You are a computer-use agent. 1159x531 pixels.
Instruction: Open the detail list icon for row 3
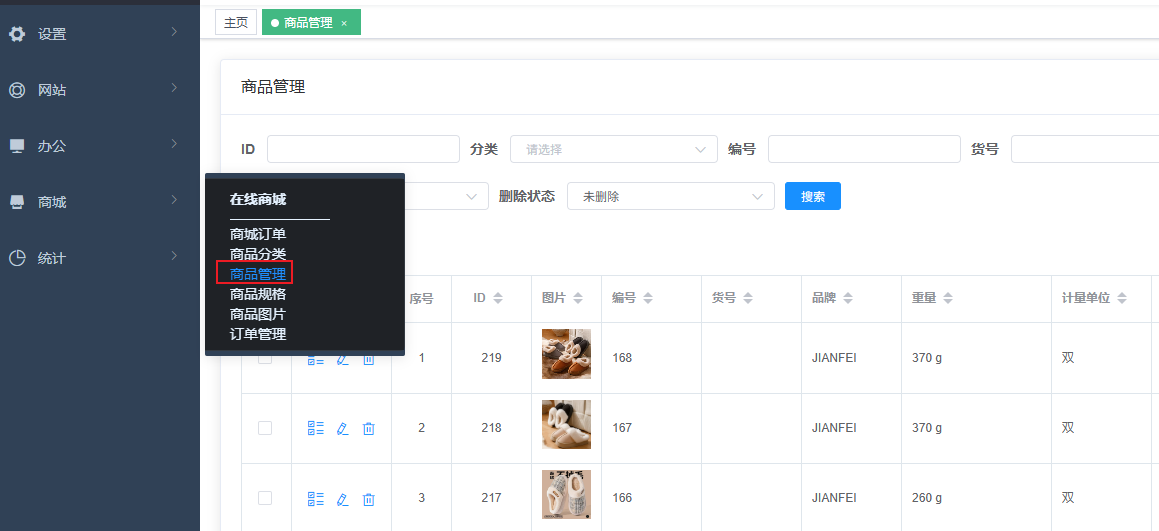(316, 498)
